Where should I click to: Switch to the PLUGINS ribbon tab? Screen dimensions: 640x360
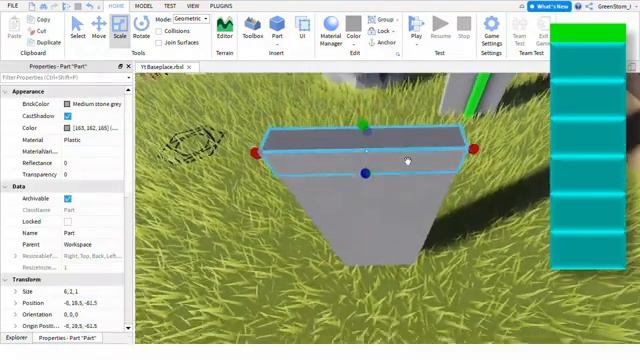point(221,6)
